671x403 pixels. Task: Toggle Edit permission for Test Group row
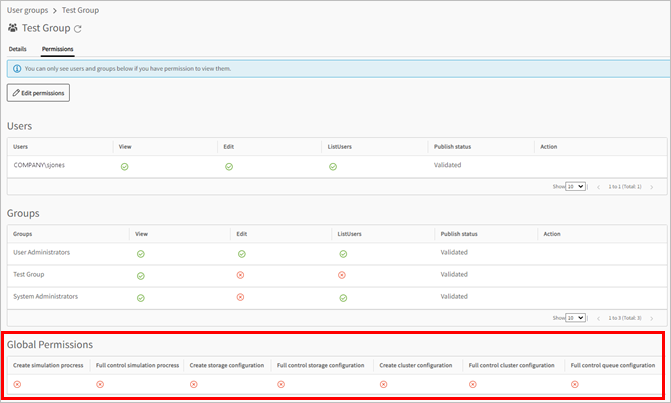pos(241,275)
